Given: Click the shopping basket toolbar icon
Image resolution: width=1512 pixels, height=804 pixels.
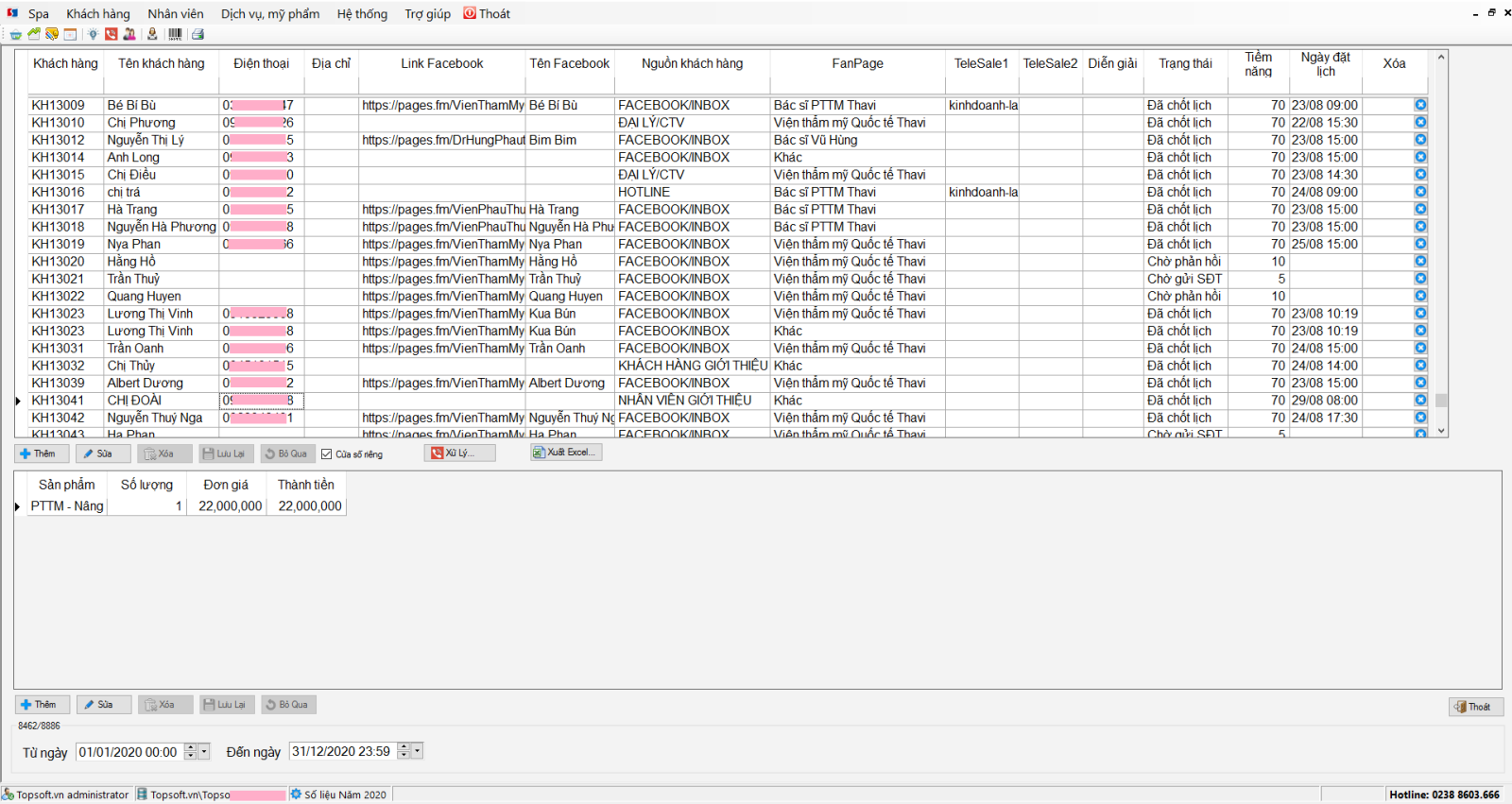Looking at the screenshot, I should click(16, 34).
